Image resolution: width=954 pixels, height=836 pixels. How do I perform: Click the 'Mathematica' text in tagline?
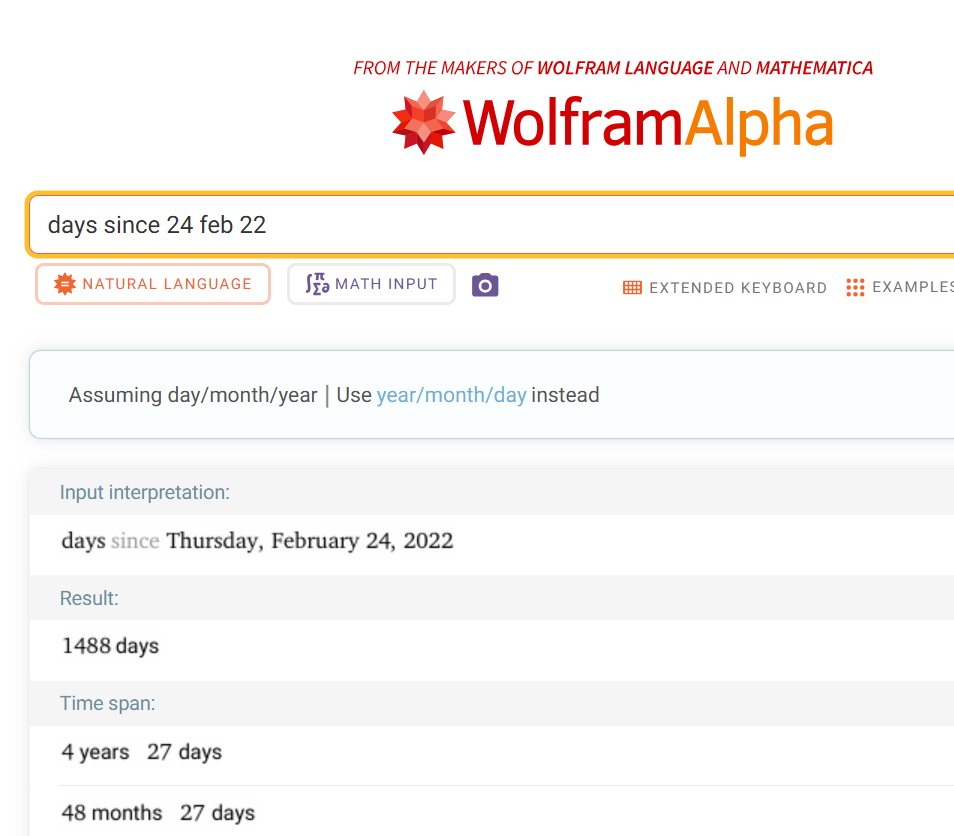point(814,68)
